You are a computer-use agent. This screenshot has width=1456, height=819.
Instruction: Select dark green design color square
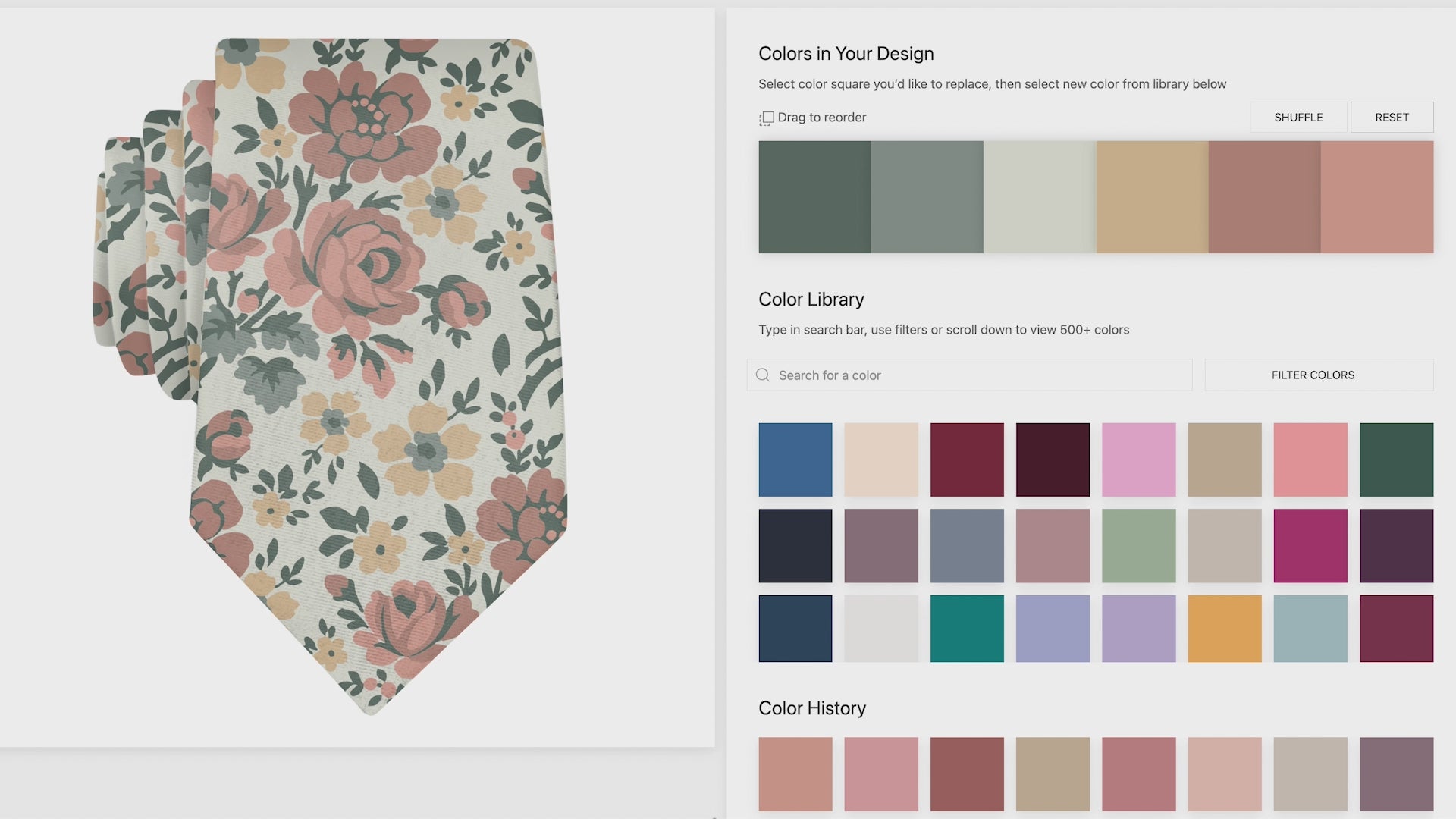(x=814, y=197)
